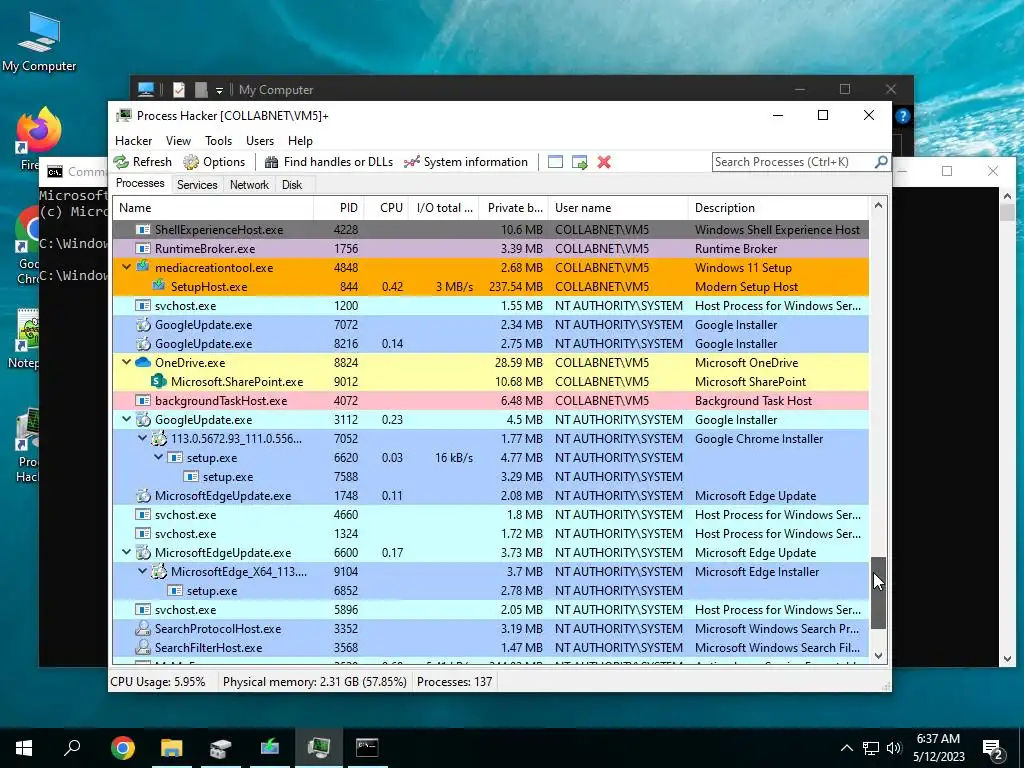The image size is (1024, 768).
Task: Click the OneDrive.exe cloud icon
Action: click(x=143, y=362)
